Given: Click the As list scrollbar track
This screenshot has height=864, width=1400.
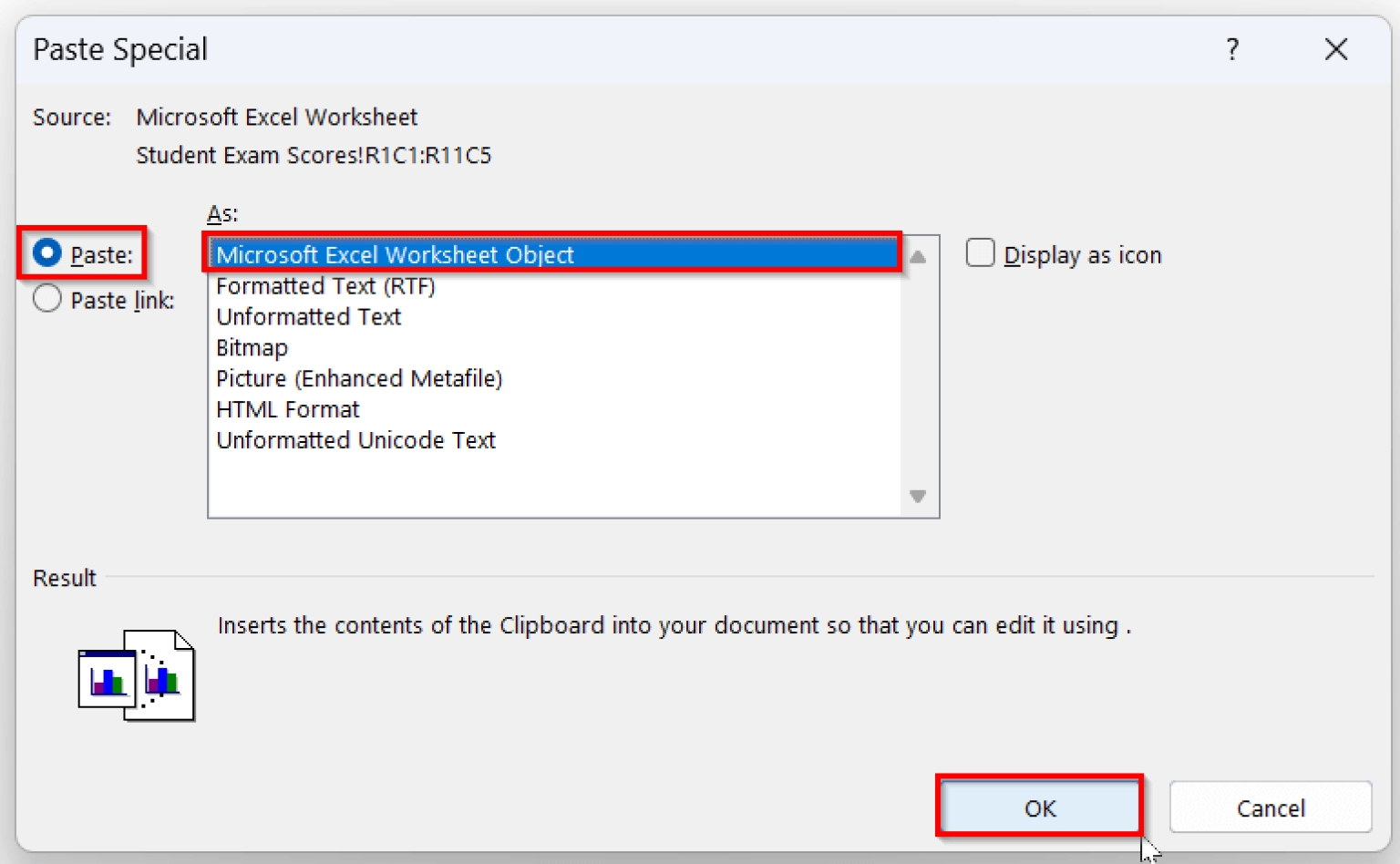Looking at the screenshot, I should [918, 378].
